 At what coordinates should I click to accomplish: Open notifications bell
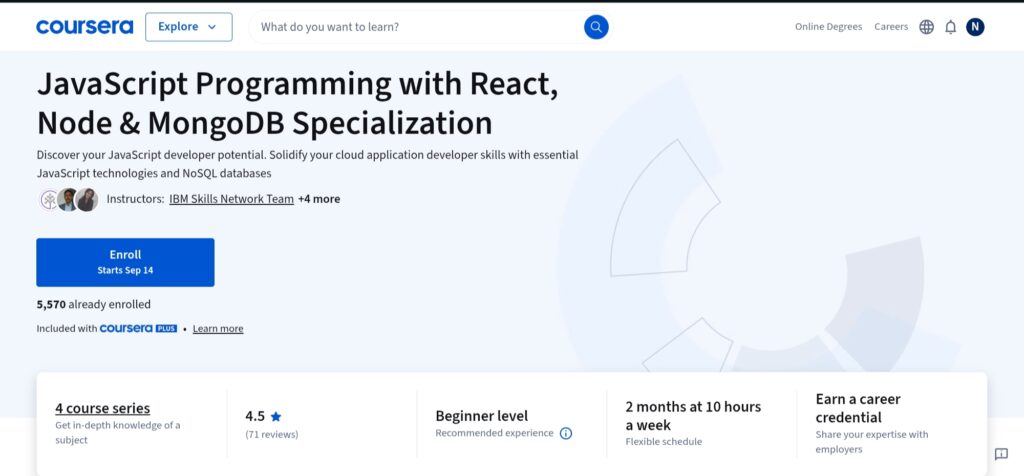point(951,27)
